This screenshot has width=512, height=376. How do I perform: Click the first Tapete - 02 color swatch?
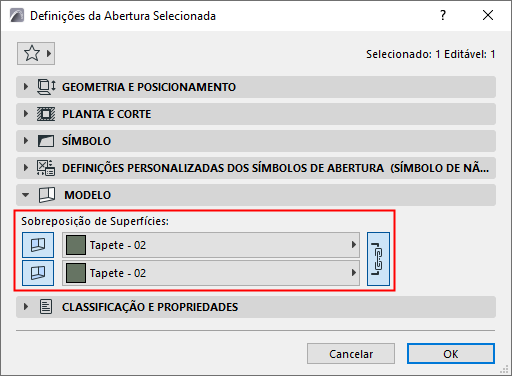tap(76, 245)
